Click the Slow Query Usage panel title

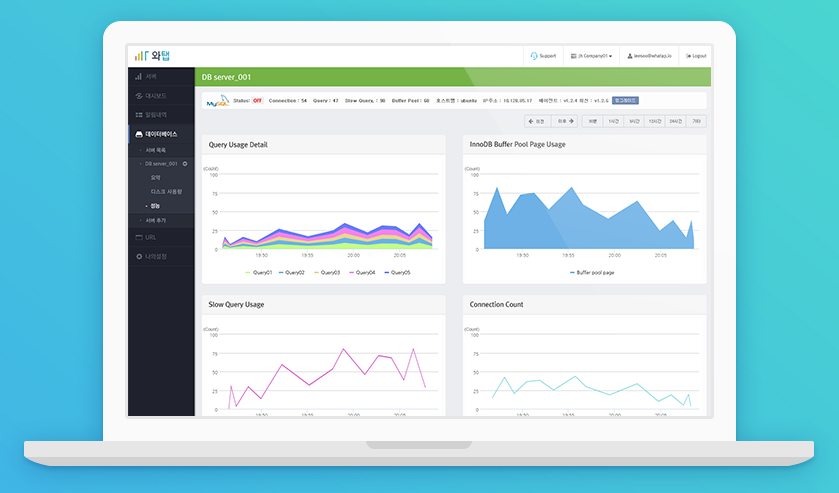pos(236,305)
